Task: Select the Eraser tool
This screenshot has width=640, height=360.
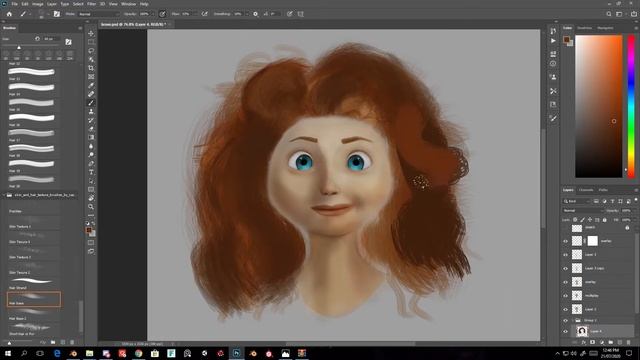Action: coord(91,129)
